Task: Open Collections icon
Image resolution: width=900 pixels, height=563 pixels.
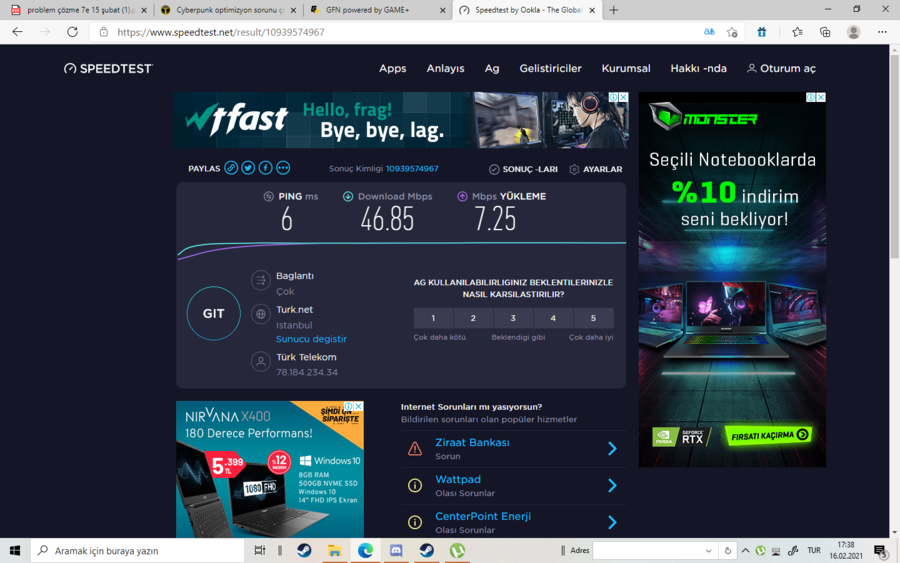Action: coord(825,32)
